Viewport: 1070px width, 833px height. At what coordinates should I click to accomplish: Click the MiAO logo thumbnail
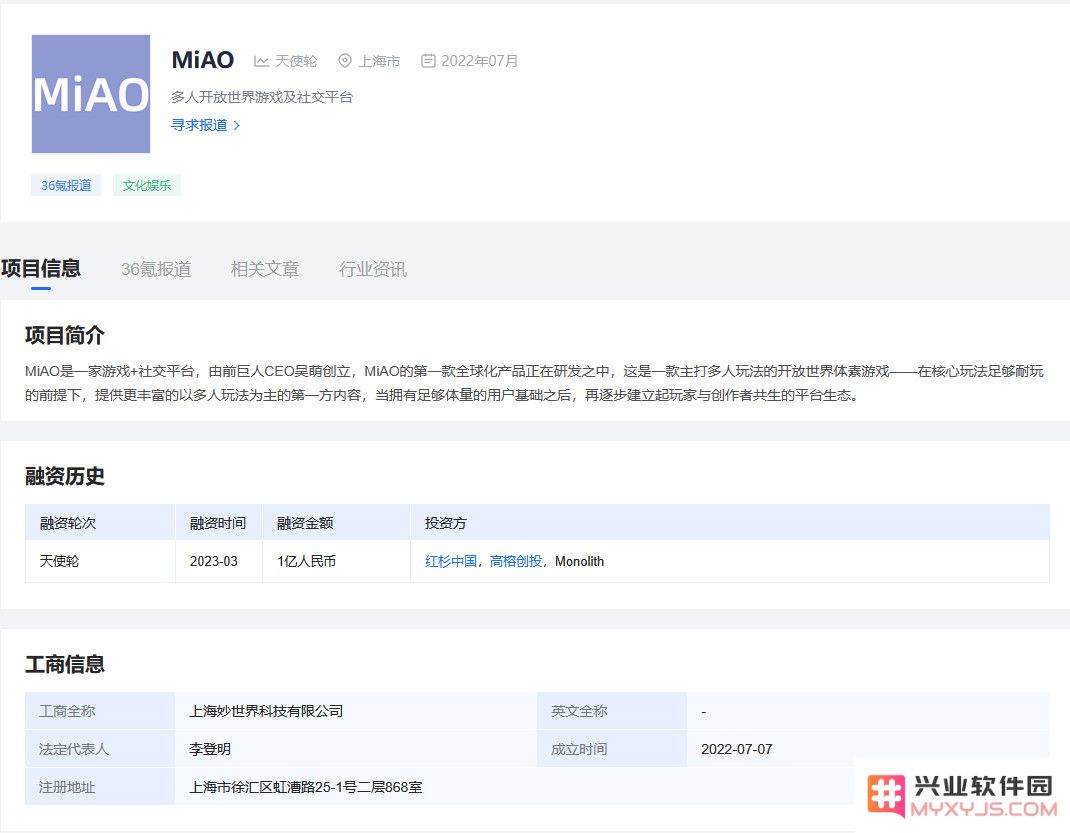click(91, 94)
